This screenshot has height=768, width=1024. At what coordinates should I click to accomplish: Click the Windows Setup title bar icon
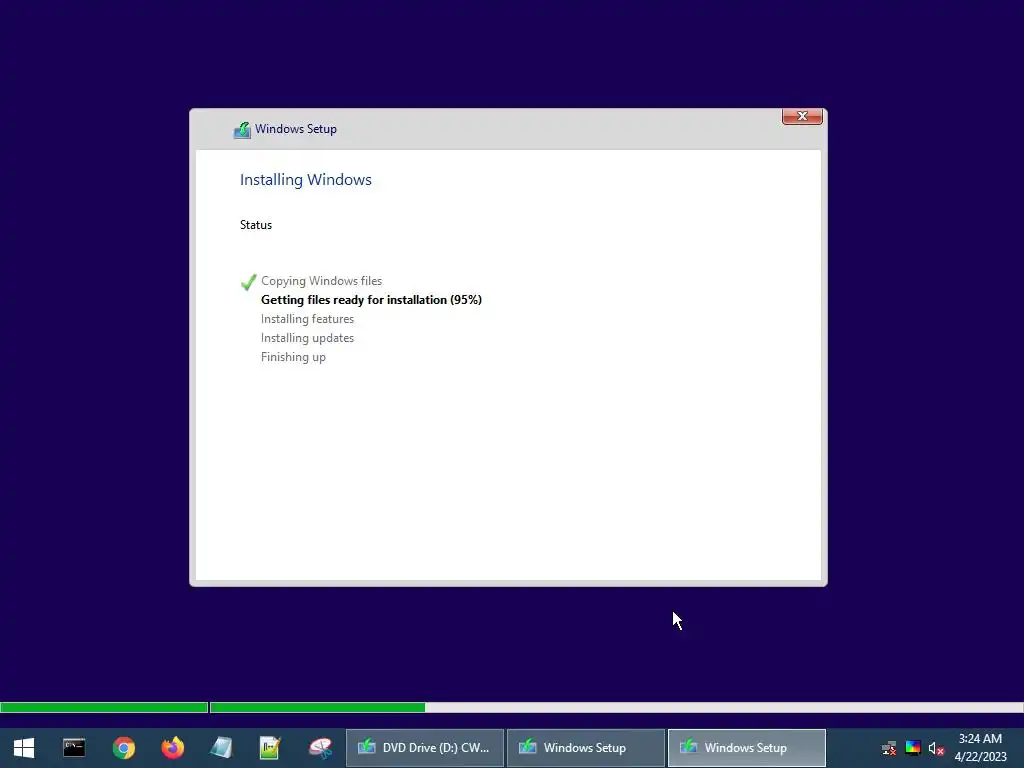pyautogui.click(x=242, y=130)
